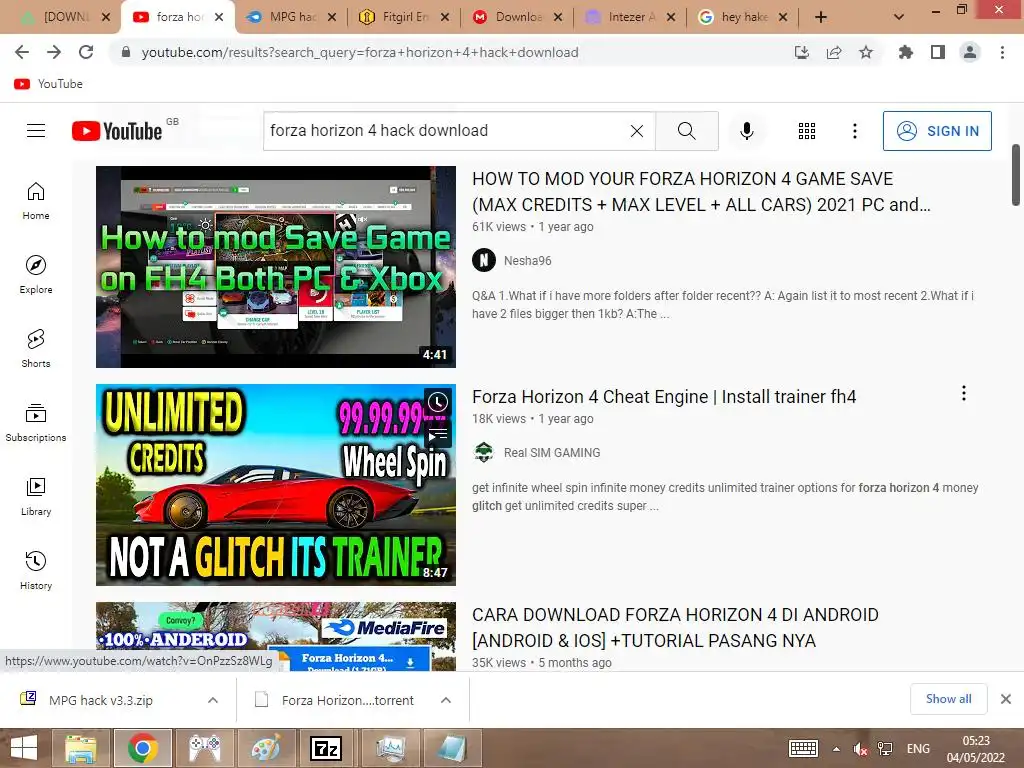Expand options for Forza Horizon torrent download
1024x768 pixels.
click(x=446, y=700)
